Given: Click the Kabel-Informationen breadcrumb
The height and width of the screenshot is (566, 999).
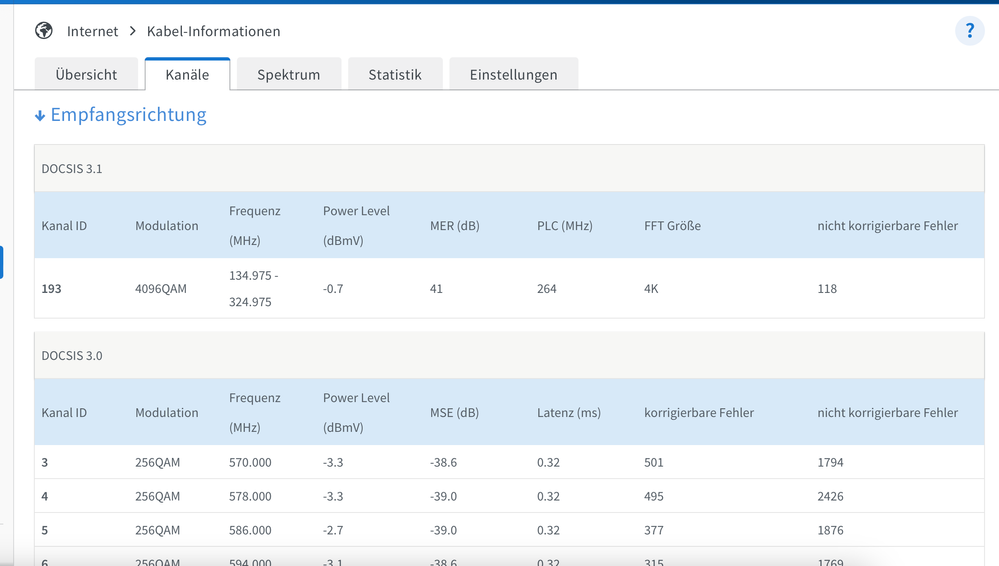Looking at the screenshot, I should click(x=213, y=31).
